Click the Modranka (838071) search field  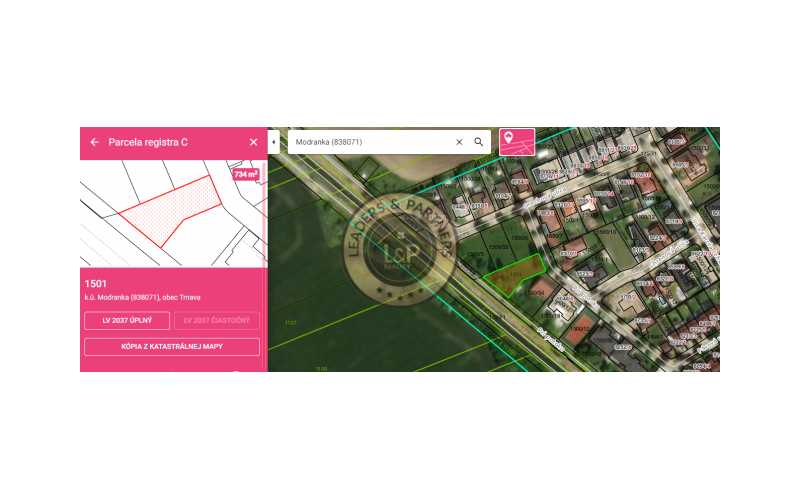[370, 142]
